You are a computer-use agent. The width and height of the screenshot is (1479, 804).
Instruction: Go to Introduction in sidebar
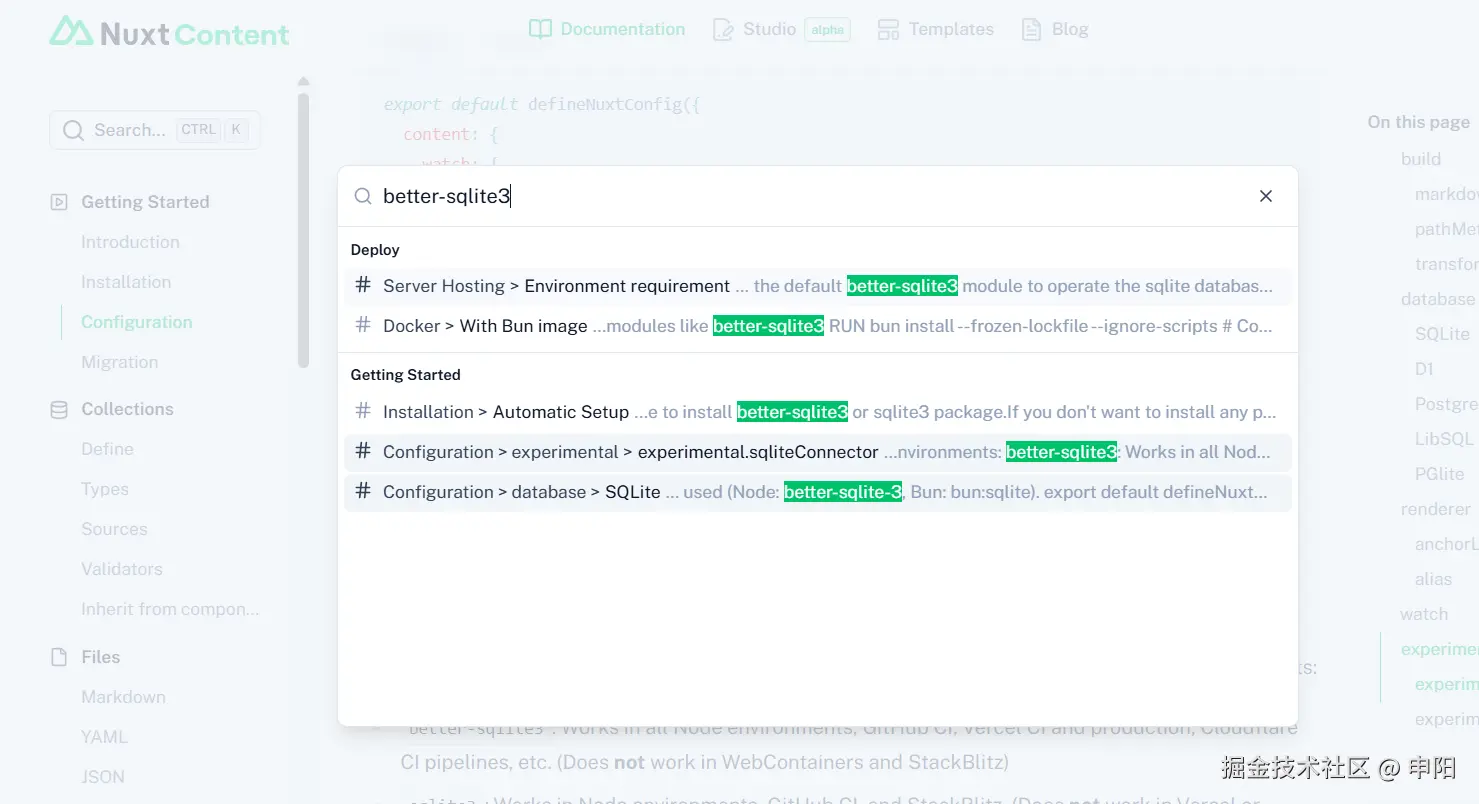tap(130, 242)
